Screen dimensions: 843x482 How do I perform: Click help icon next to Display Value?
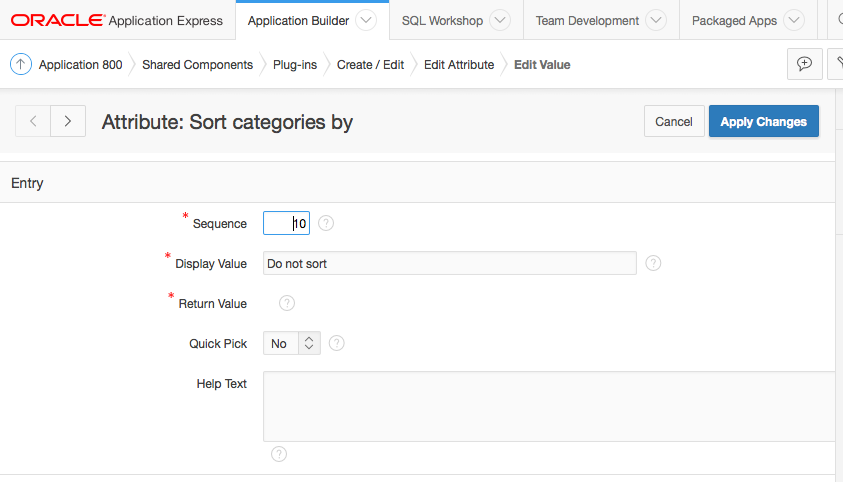coord(653,263)
